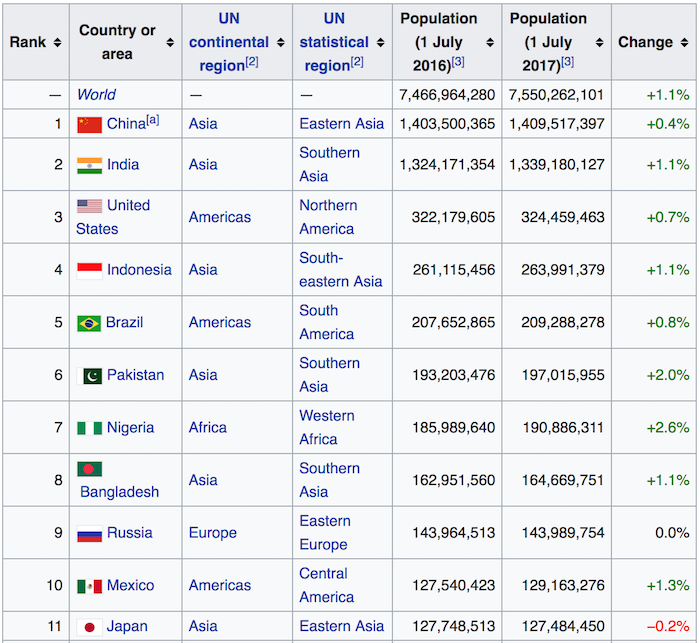Select India's 2017 population 1,339,180,127
Image resolution: width=700 pixels, height=643 pixels.
click(x=557, y=165)
